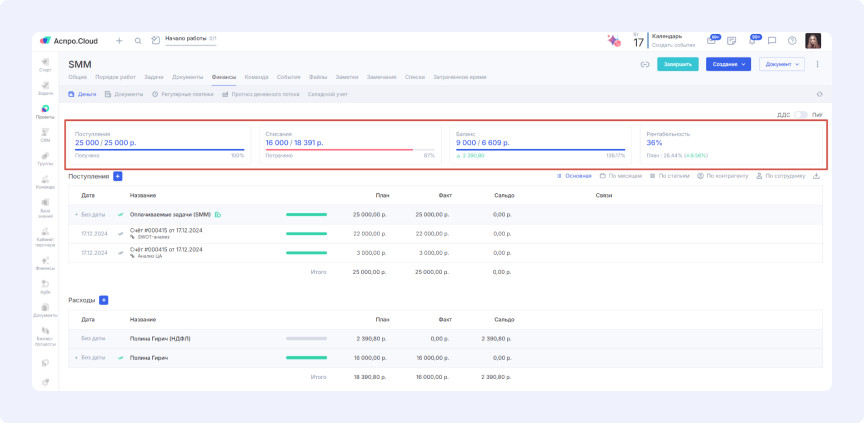Image resolution: width=864 pixels, height=423 pixels.
Task: Open the CRM section in left sidebar
Action: [x=45, y=134]
